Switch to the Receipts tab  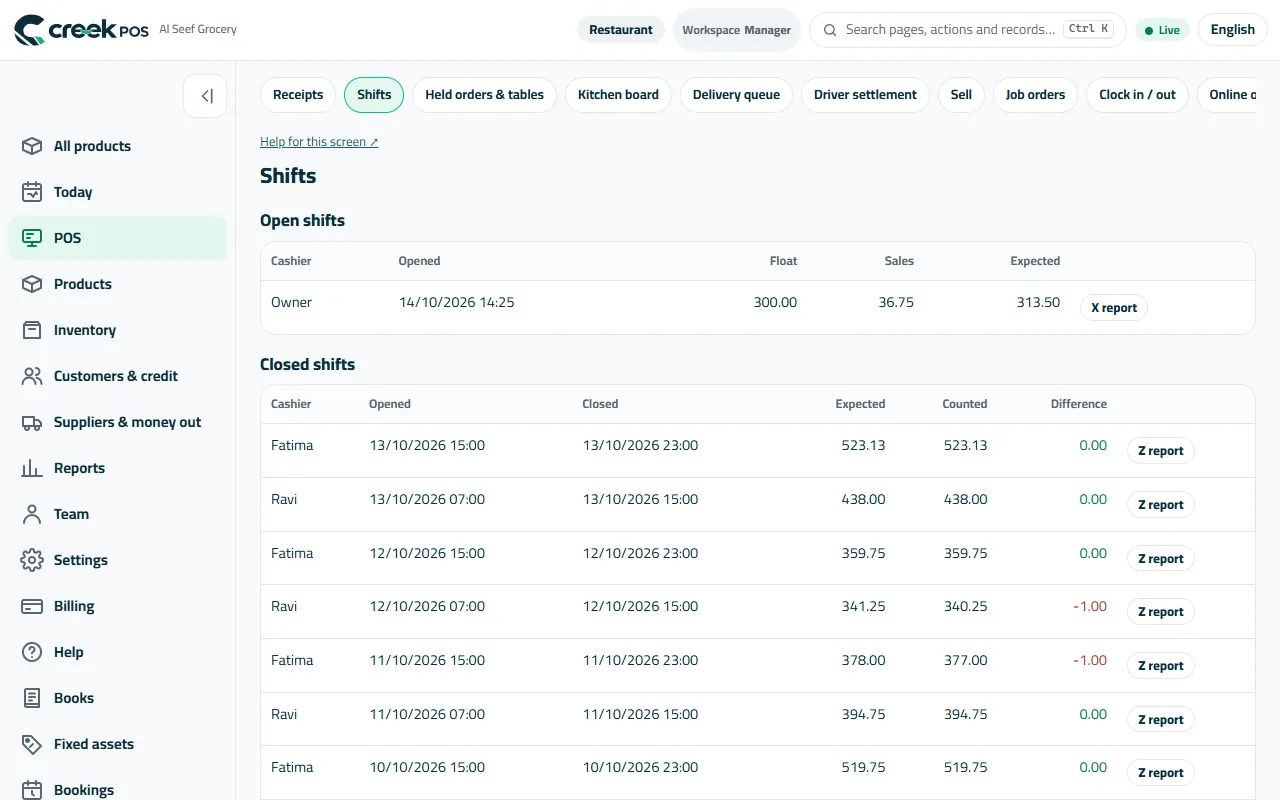click(298, 95)
